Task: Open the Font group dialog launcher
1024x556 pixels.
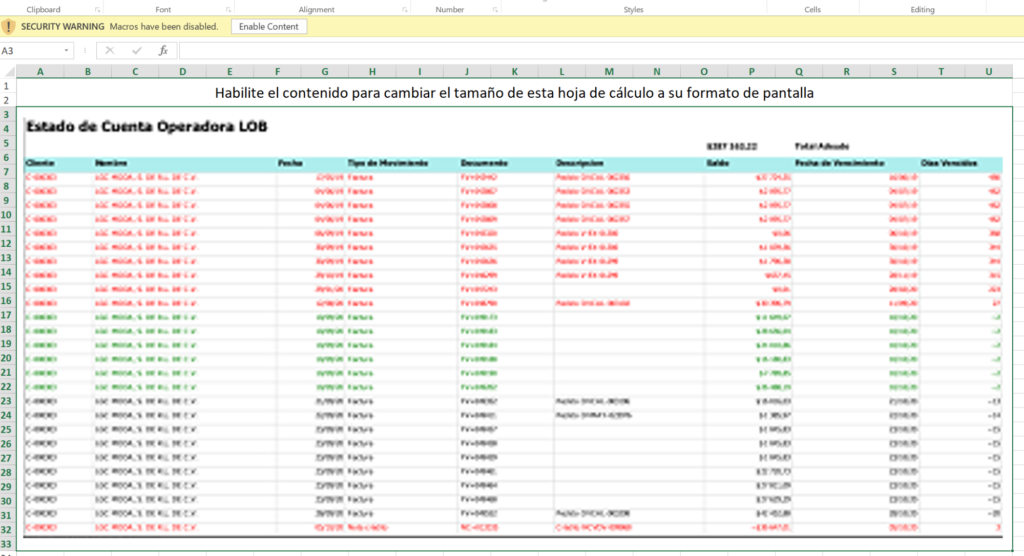Action: point(228,10)
